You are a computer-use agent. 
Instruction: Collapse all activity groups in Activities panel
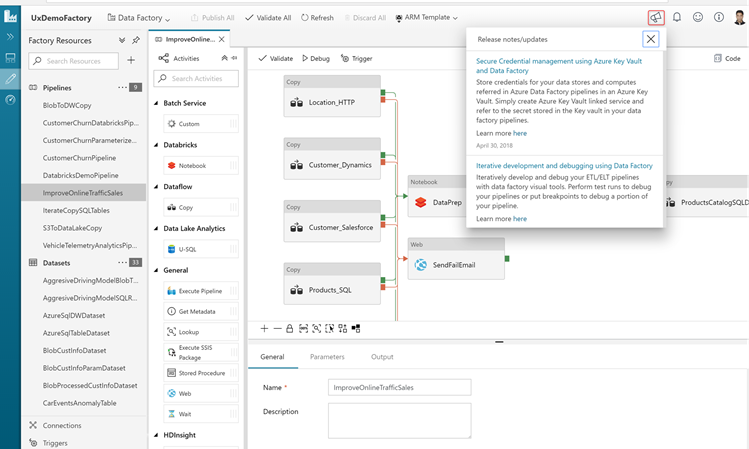click(225, 58)
